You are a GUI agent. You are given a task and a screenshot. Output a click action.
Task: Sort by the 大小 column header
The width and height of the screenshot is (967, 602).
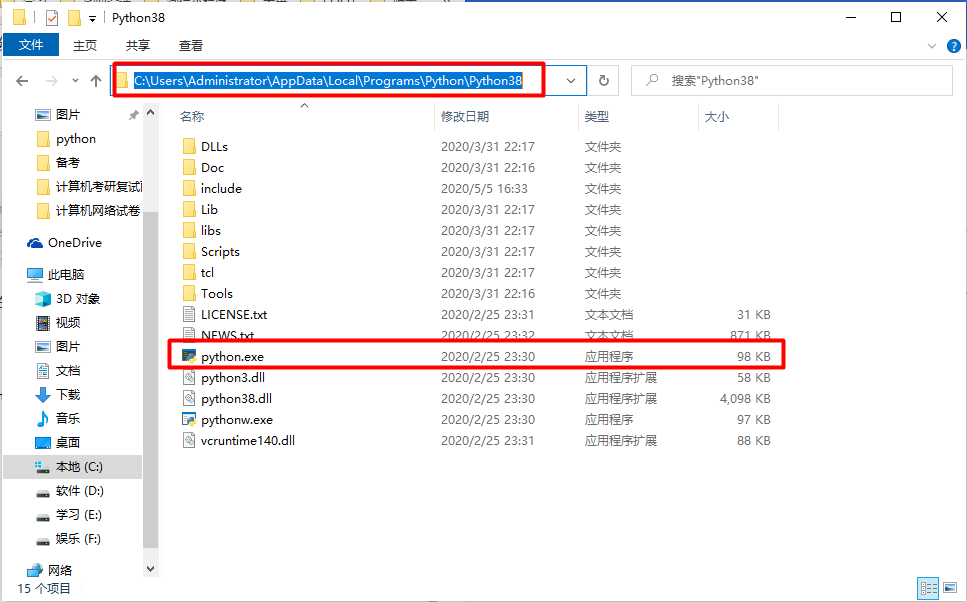pyautogui.click(x=717, y=117)
